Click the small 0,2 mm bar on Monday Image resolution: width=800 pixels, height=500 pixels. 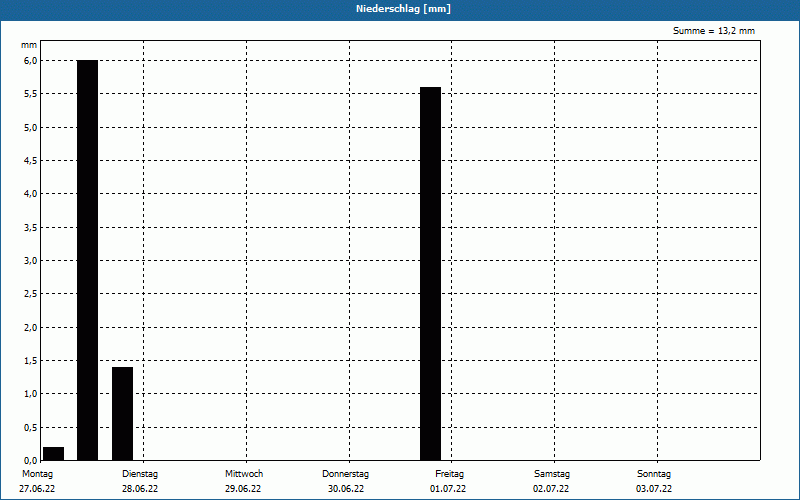(54, 454)
